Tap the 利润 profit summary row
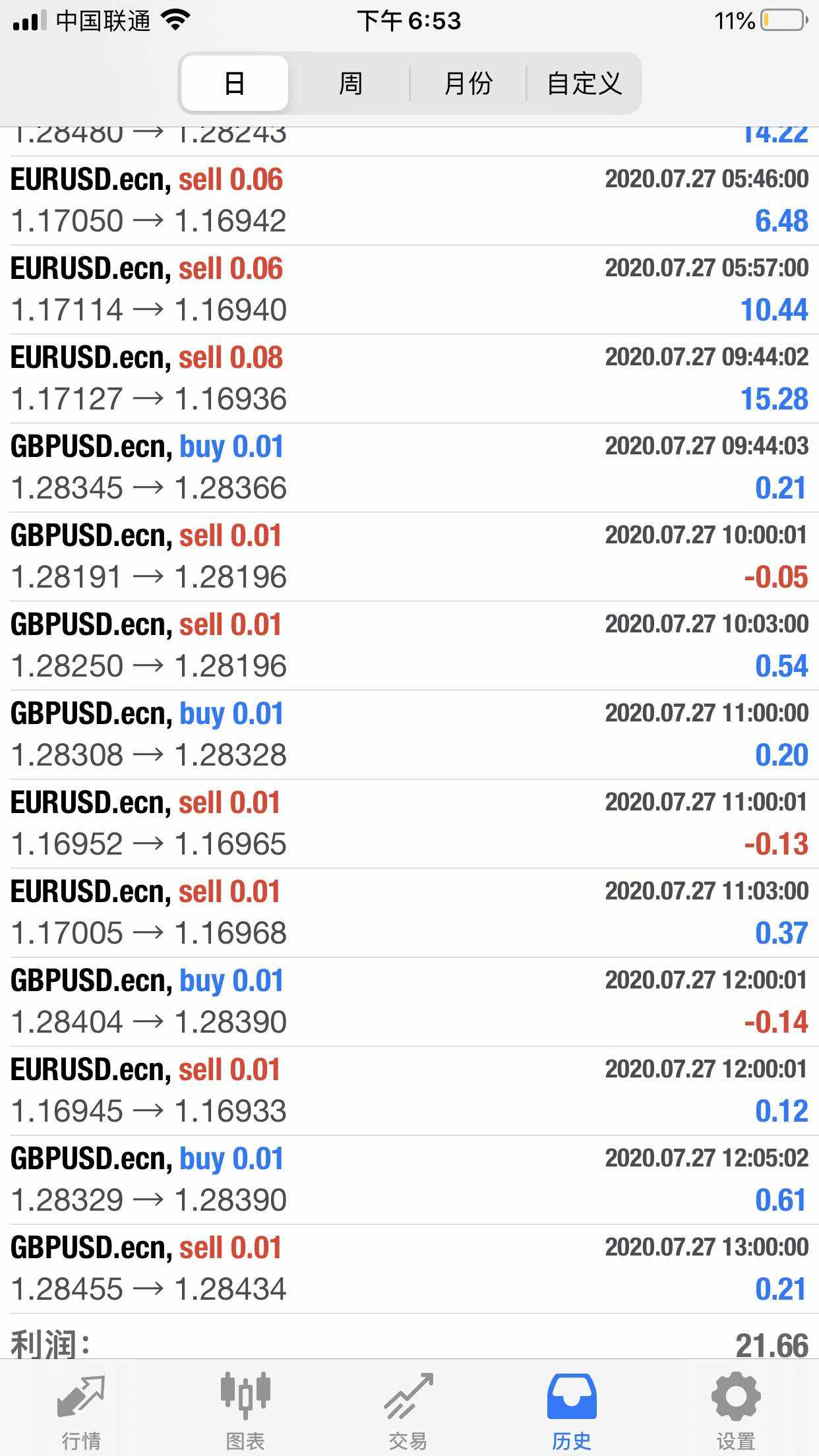 click(409, 1343)
